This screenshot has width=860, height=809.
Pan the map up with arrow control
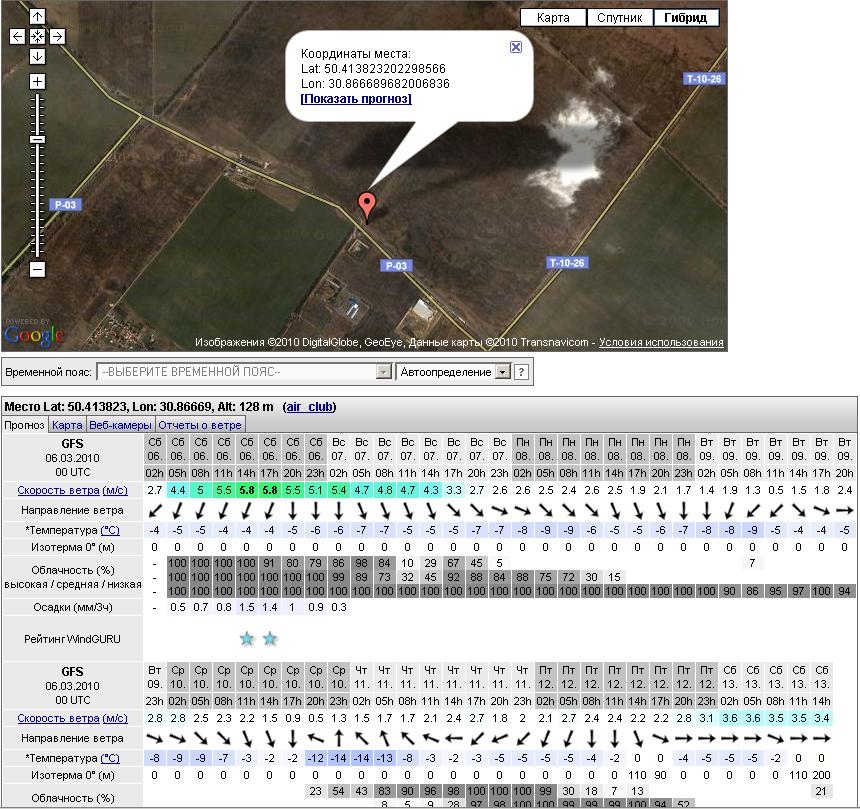click(37, 17)
